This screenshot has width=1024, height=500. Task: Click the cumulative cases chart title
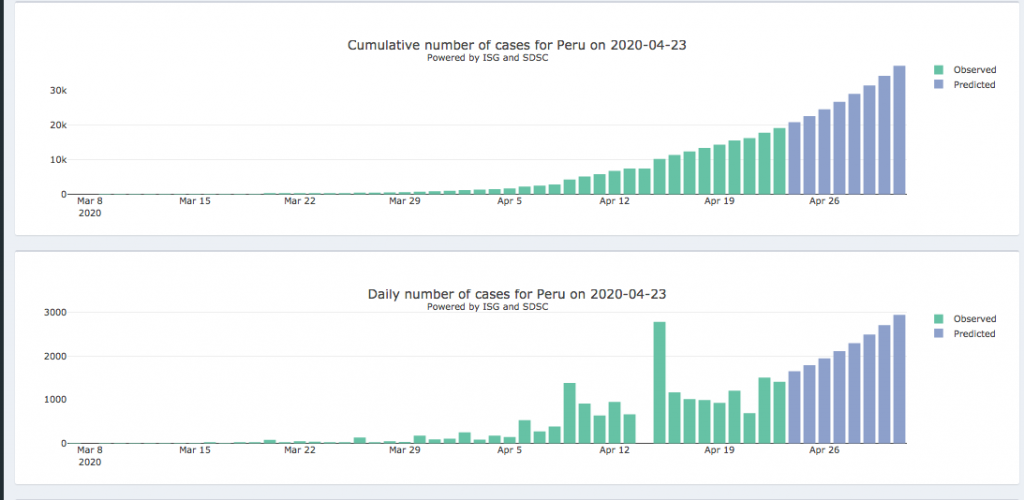[516, 45]
